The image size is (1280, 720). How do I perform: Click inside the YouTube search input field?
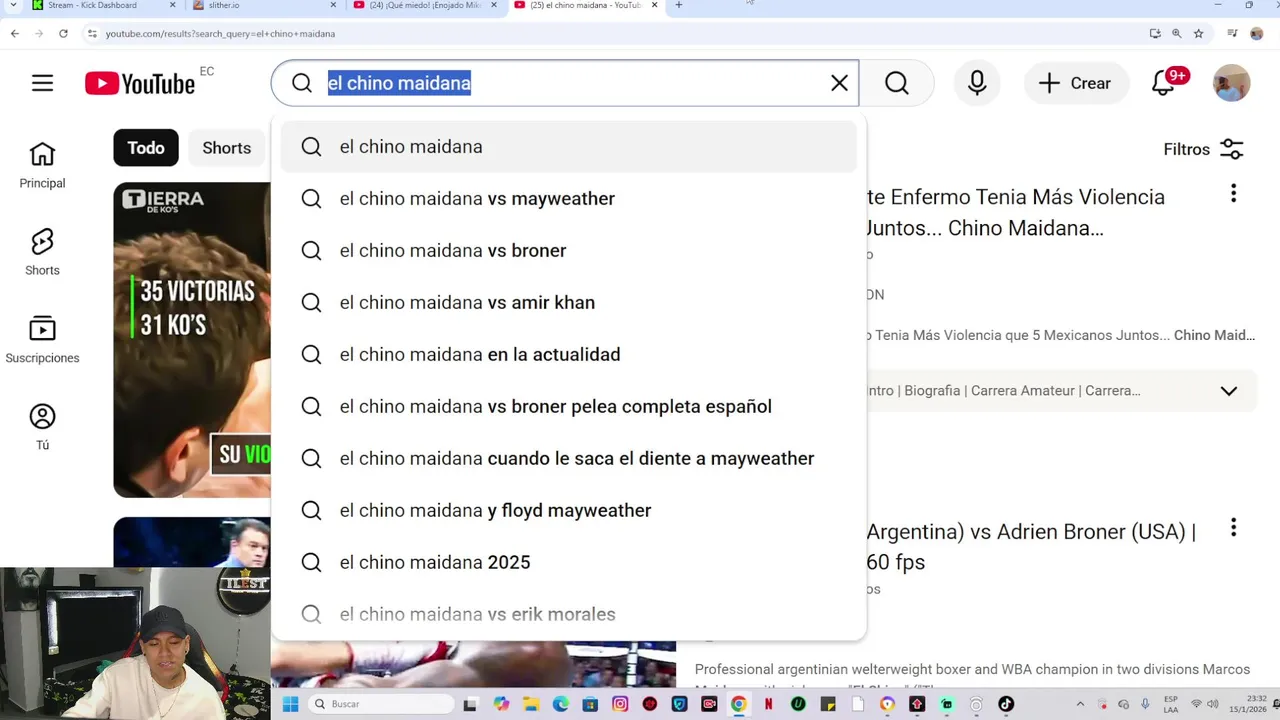point(573,83)
